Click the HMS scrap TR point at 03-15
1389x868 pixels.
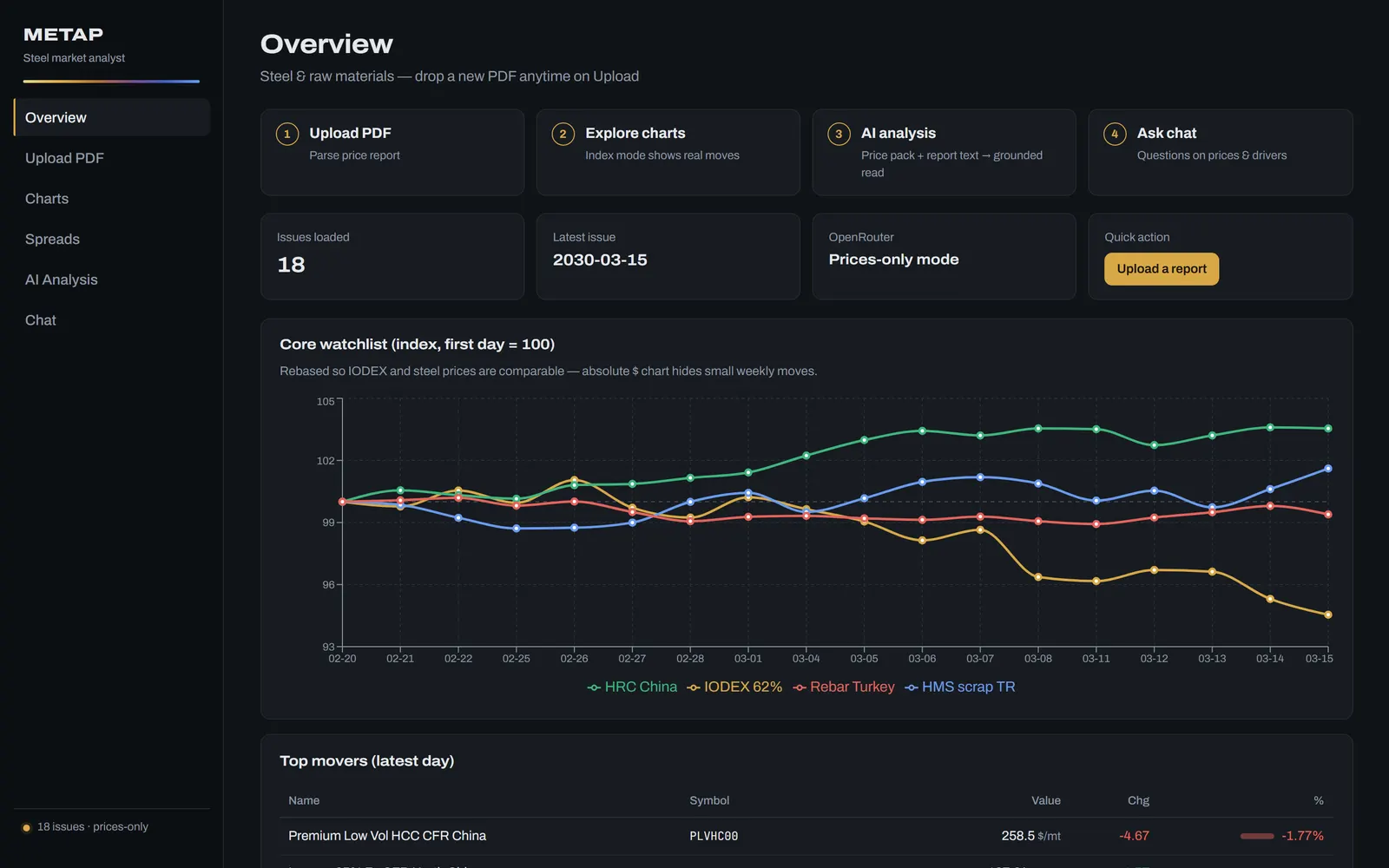click(x=1328, y=469)
